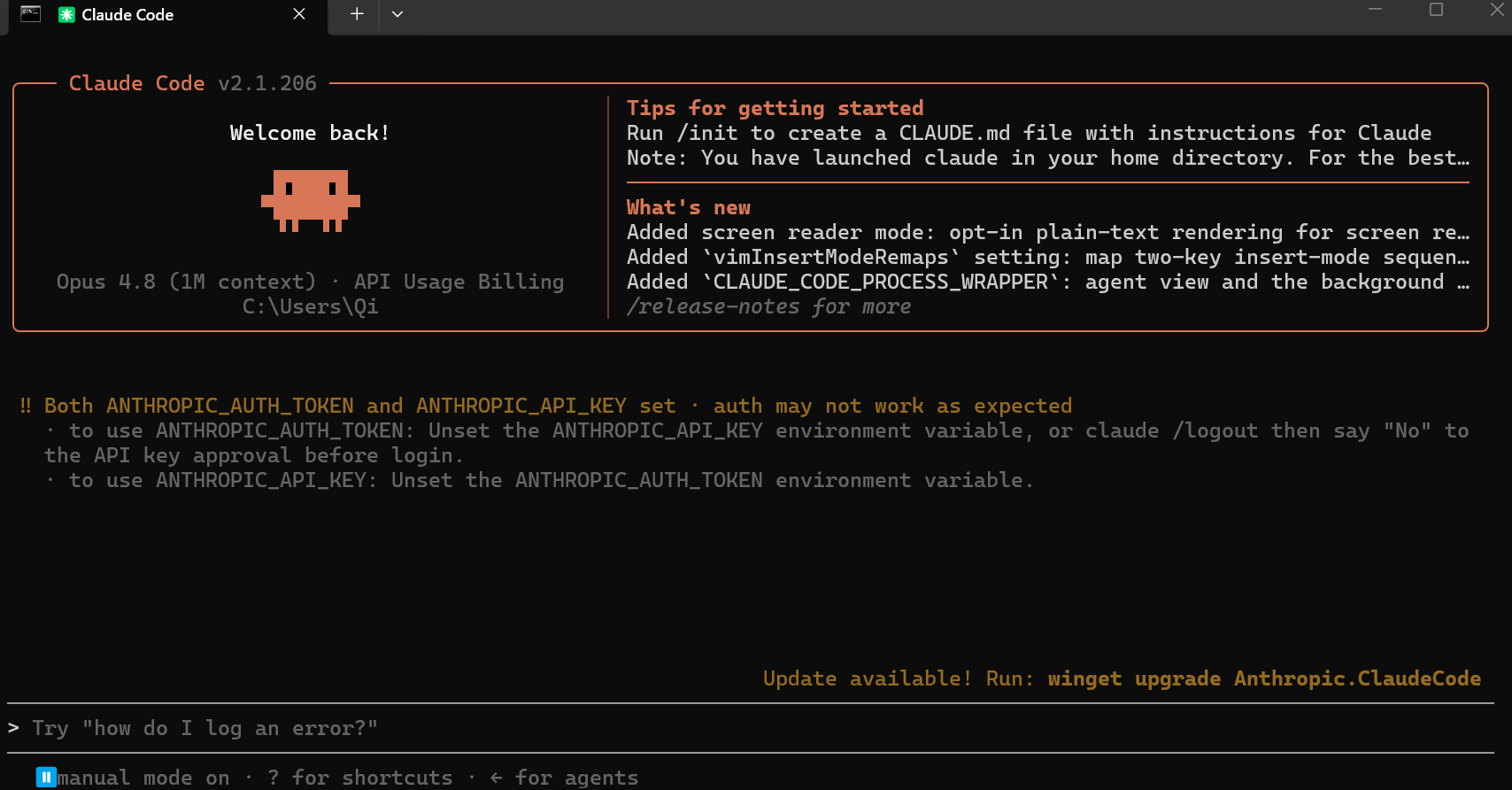
Task: Click "Tips for getting started" heading
Action: click(775, 108)
